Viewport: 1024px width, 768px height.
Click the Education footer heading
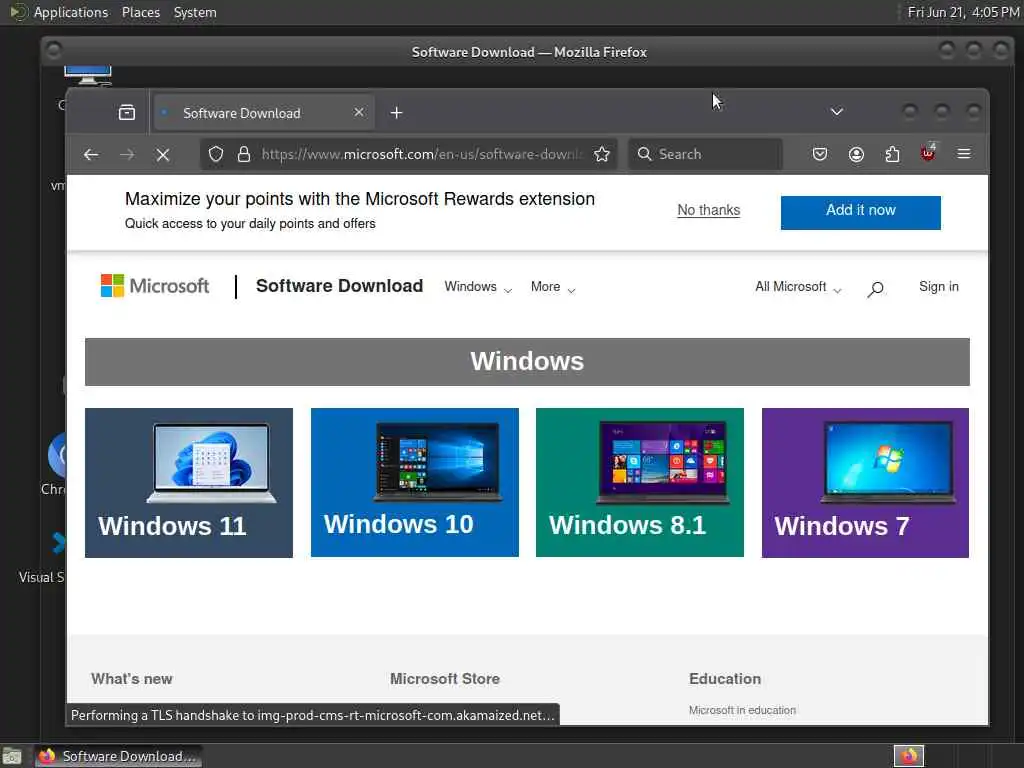(x=725, y=679)
